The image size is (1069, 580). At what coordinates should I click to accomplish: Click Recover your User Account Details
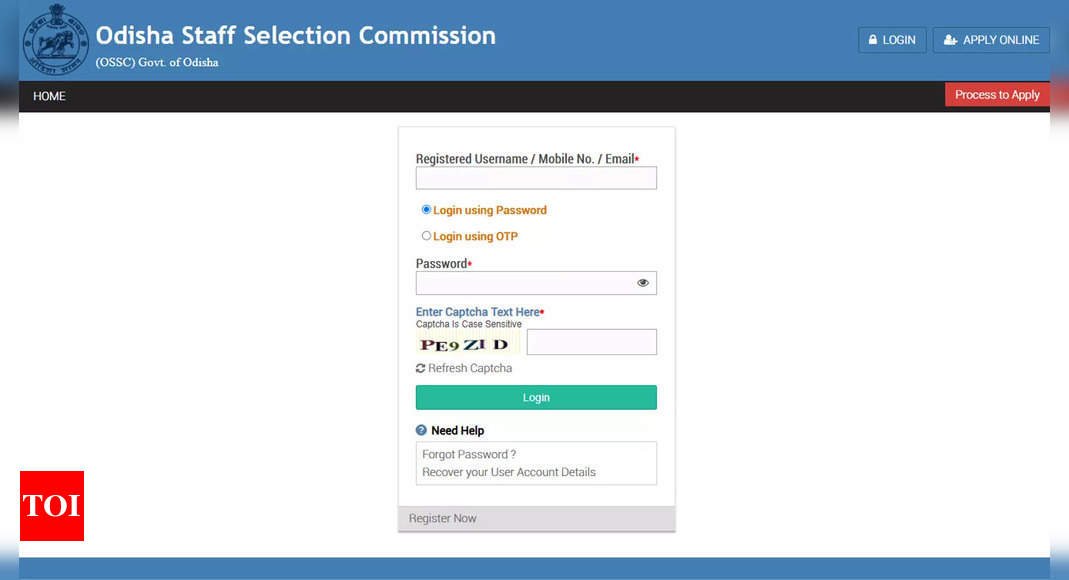[x=509, y=472]
